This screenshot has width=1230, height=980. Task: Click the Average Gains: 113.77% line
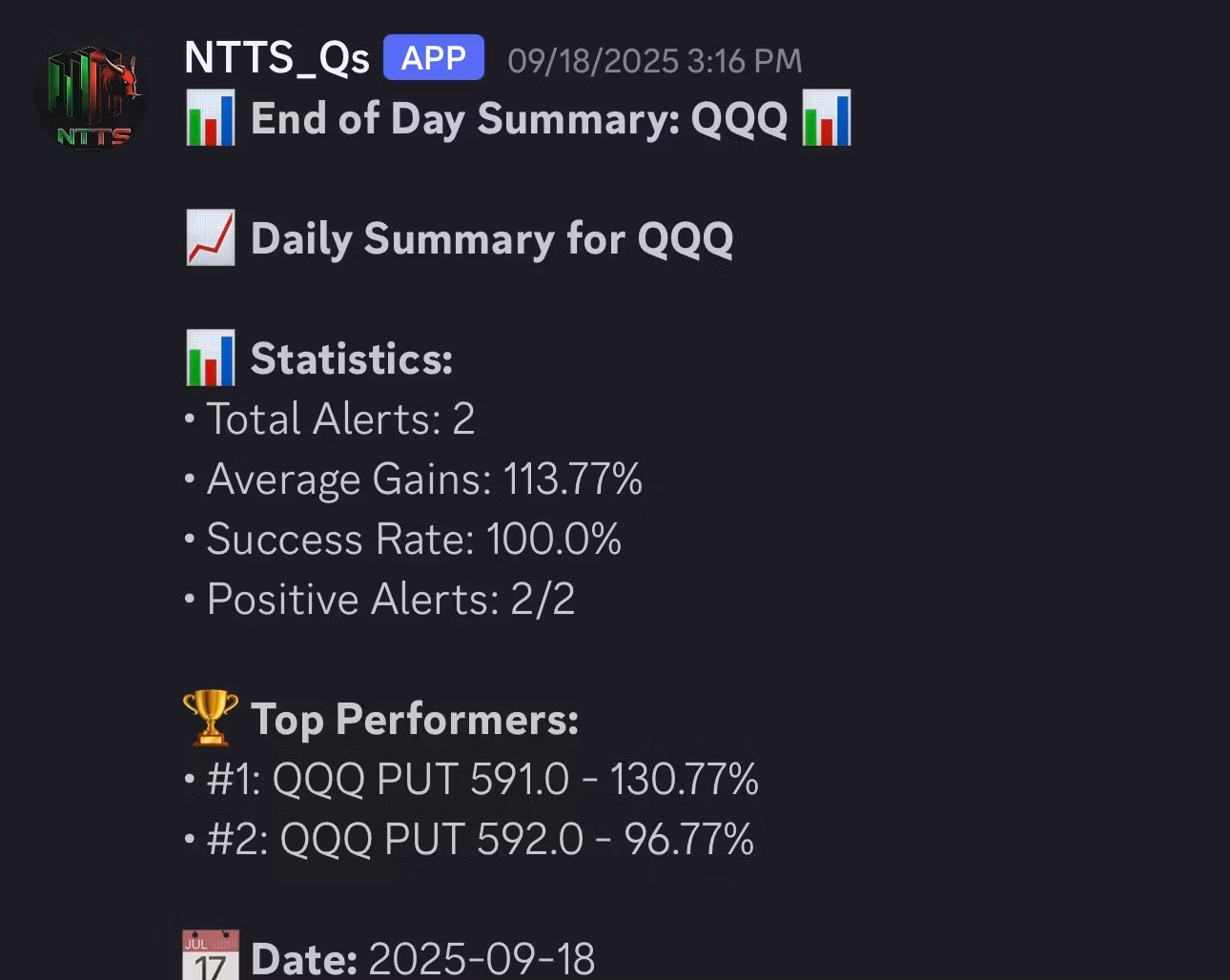tap(424, 479)
